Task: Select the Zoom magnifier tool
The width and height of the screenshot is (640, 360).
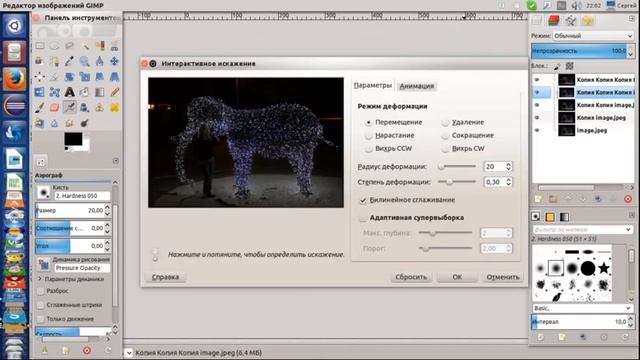Action: 84,61
